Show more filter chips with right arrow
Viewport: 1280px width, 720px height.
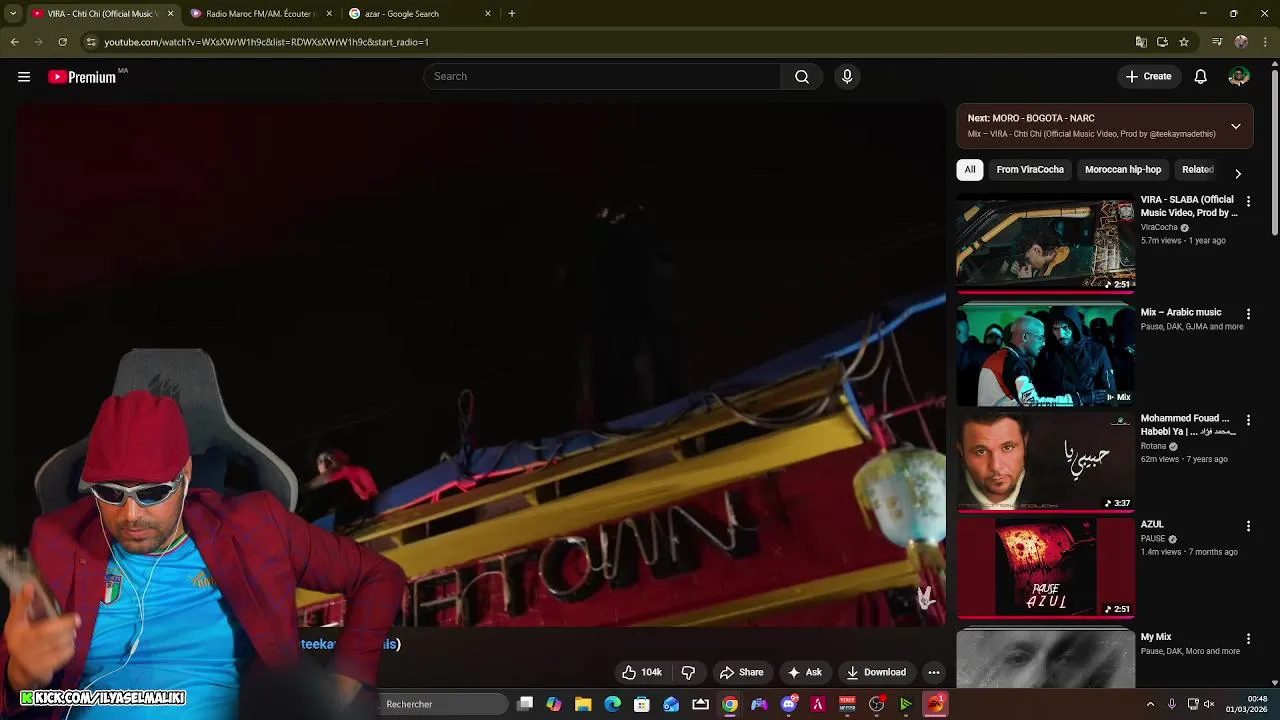1238,173
